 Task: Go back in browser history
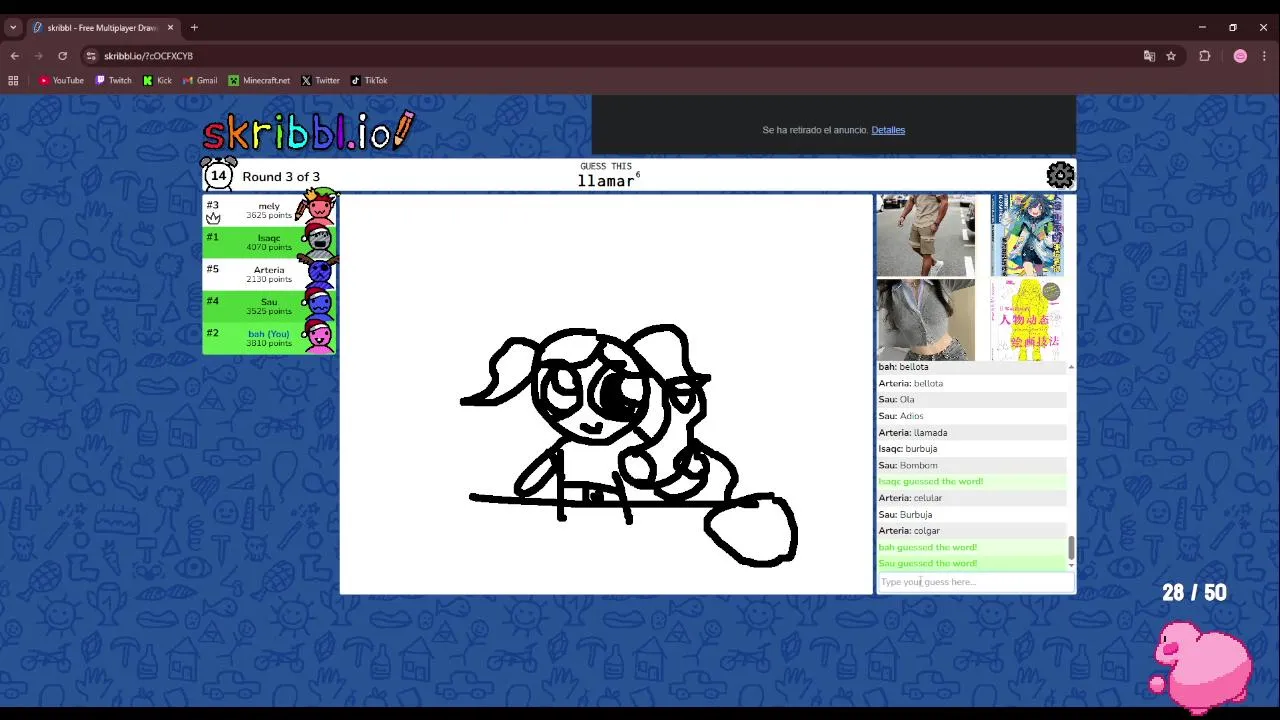(14, 56)
